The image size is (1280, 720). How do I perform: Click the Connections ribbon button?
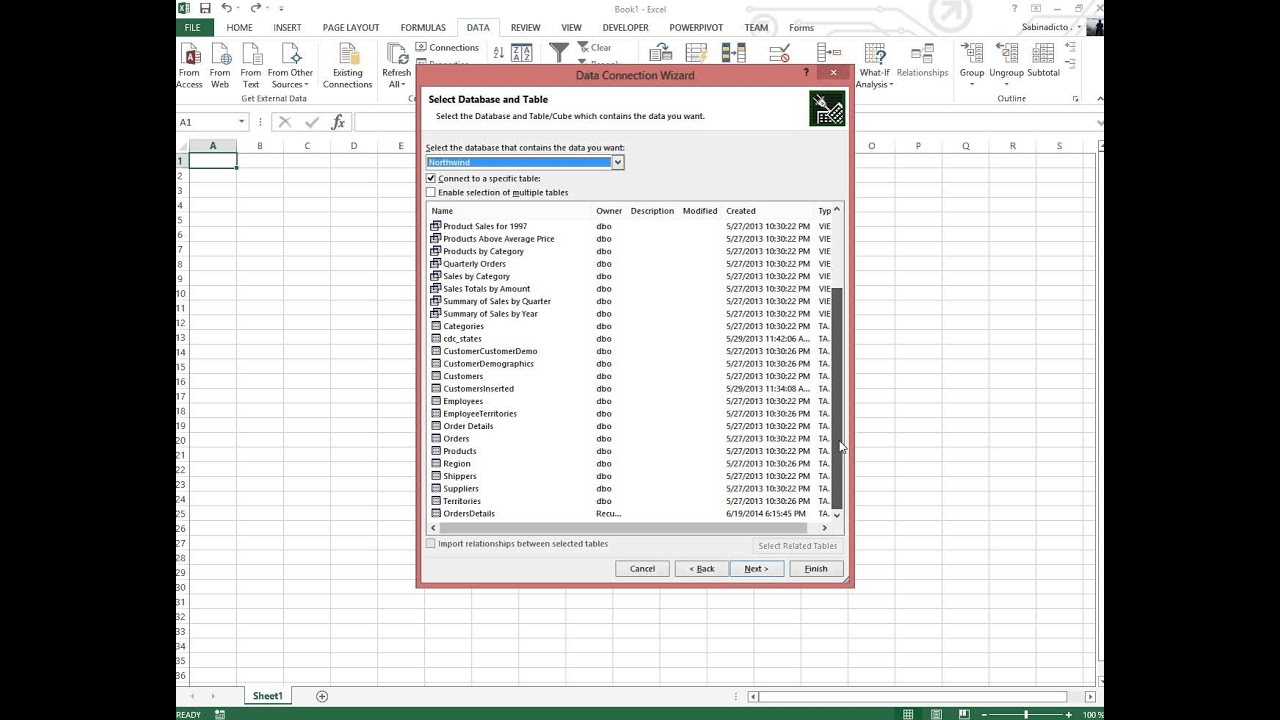[x=447, y=47]
